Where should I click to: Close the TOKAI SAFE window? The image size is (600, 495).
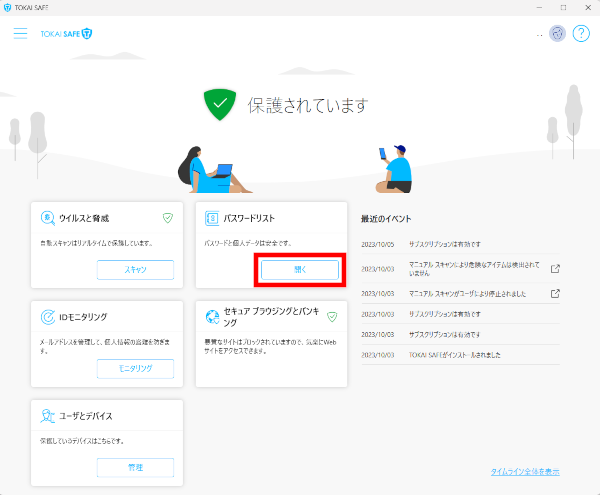[588, 8]
